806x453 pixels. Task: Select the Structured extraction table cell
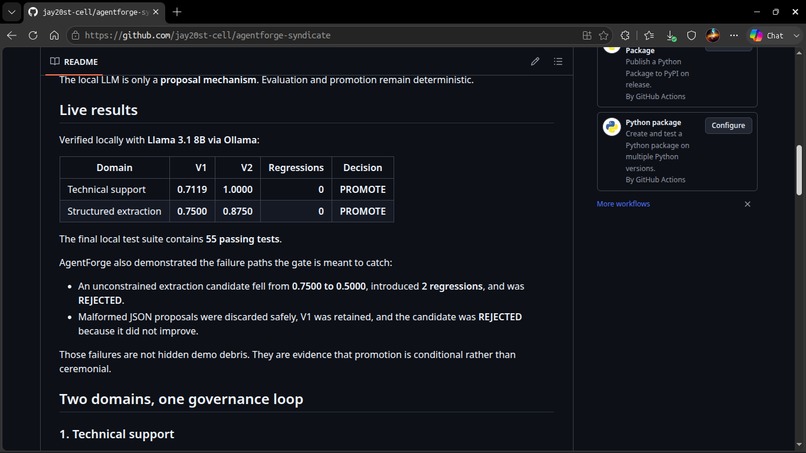[x=115, y=211]
